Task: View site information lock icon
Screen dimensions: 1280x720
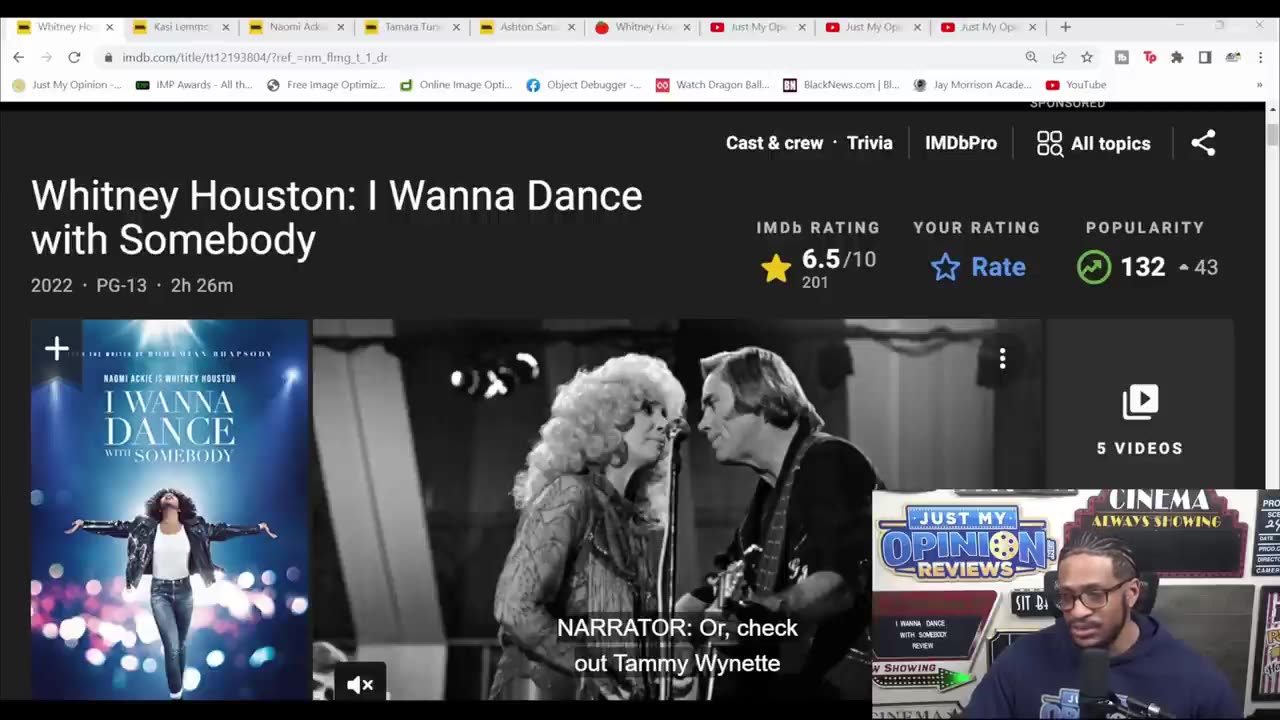Action: coord(108,57)
